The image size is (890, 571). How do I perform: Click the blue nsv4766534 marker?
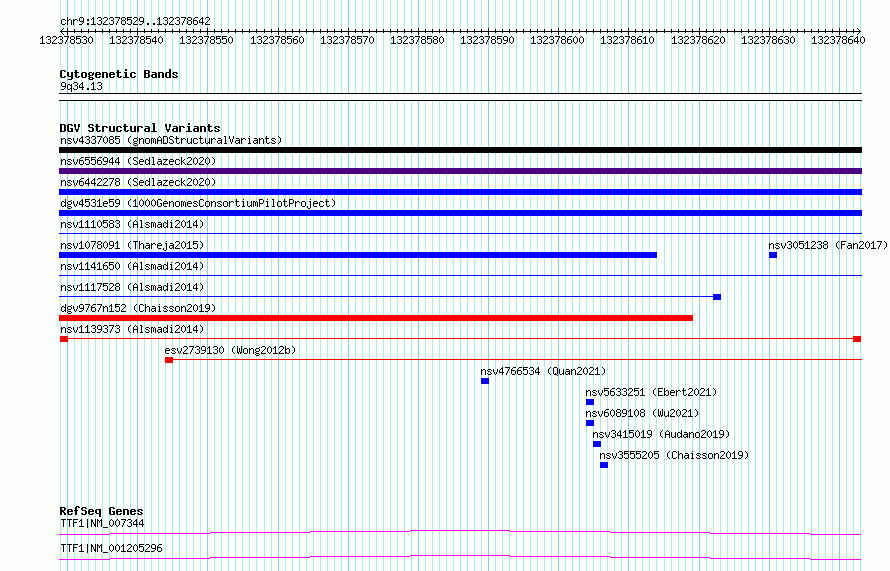tap(485, 381)
